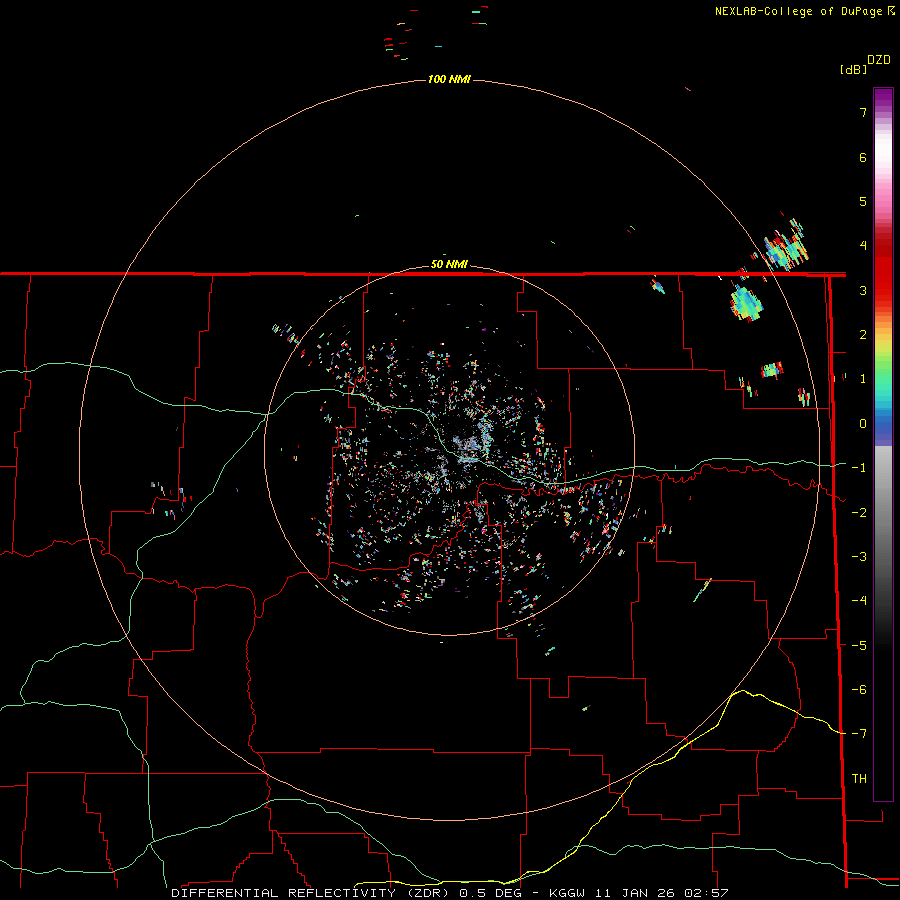
Task: Click the blue band near 0 dB
Action: click(883, 428)
